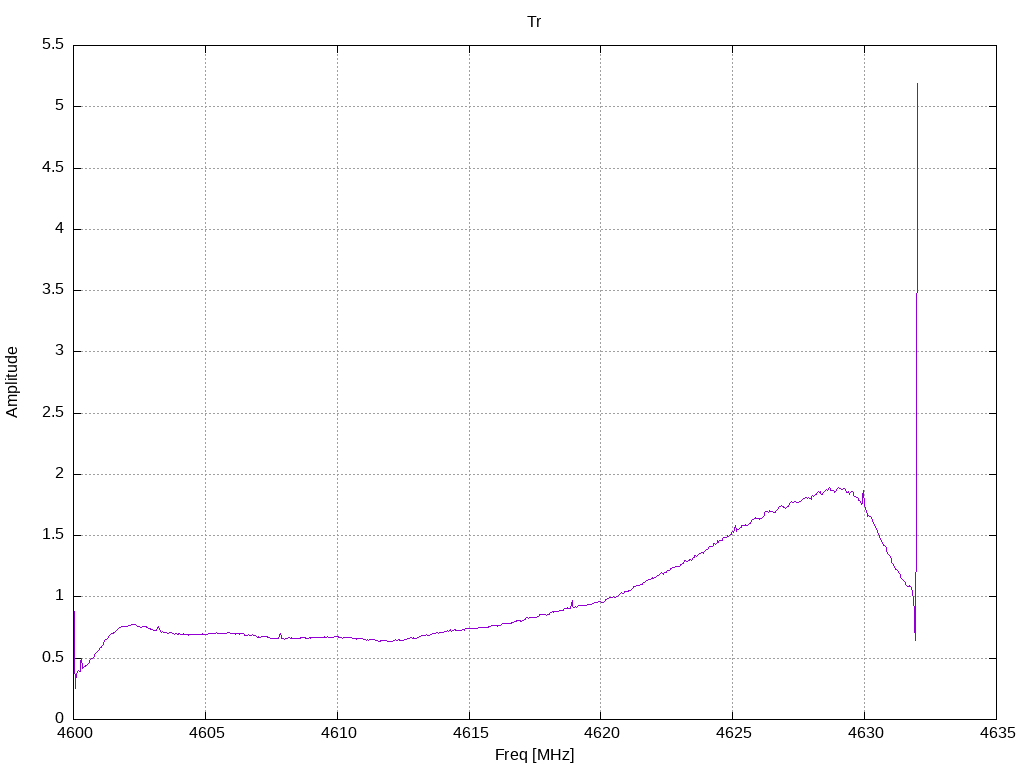Click the y-axis tick label 0.5

click(x=53, y=658)
